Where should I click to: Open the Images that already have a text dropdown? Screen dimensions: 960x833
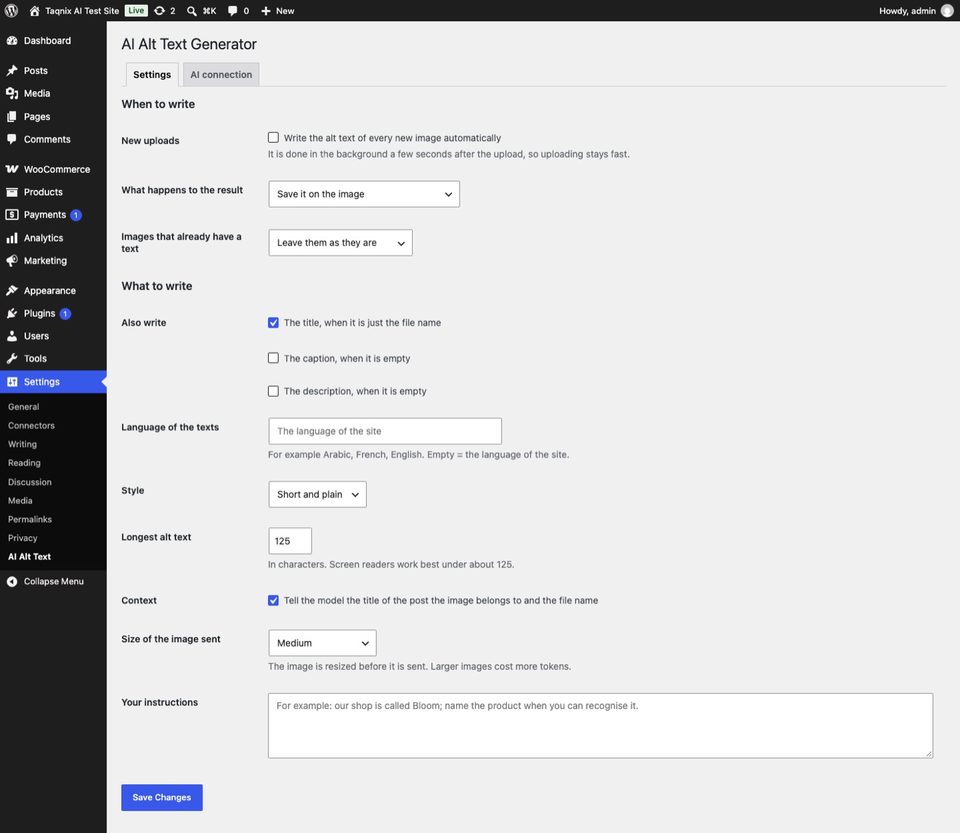[x=340, y=242]
